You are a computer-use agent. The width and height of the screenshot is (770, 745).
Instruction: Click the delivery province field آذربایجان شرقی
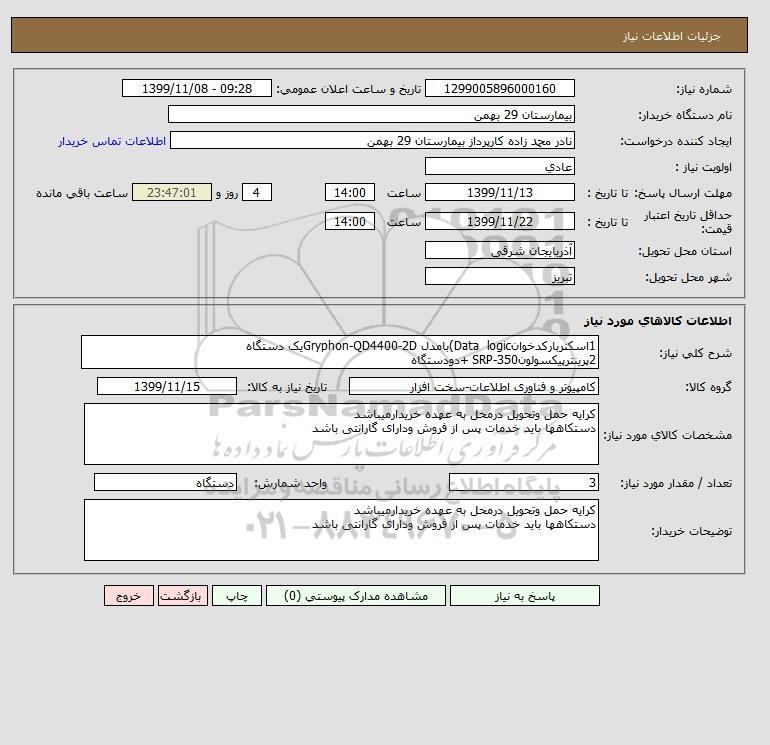click(x=499, y=250)
